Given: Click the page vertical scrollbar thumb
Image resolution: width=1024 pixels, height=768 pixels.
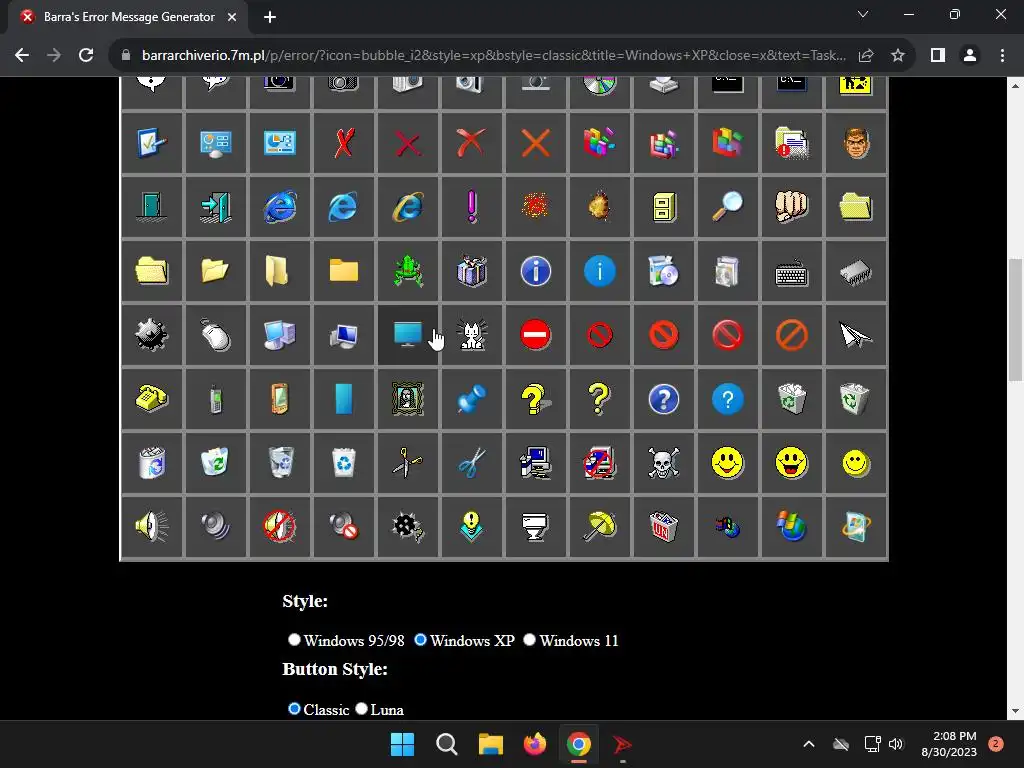Looking at the screenshot, I should click(x=1015, y=319).
